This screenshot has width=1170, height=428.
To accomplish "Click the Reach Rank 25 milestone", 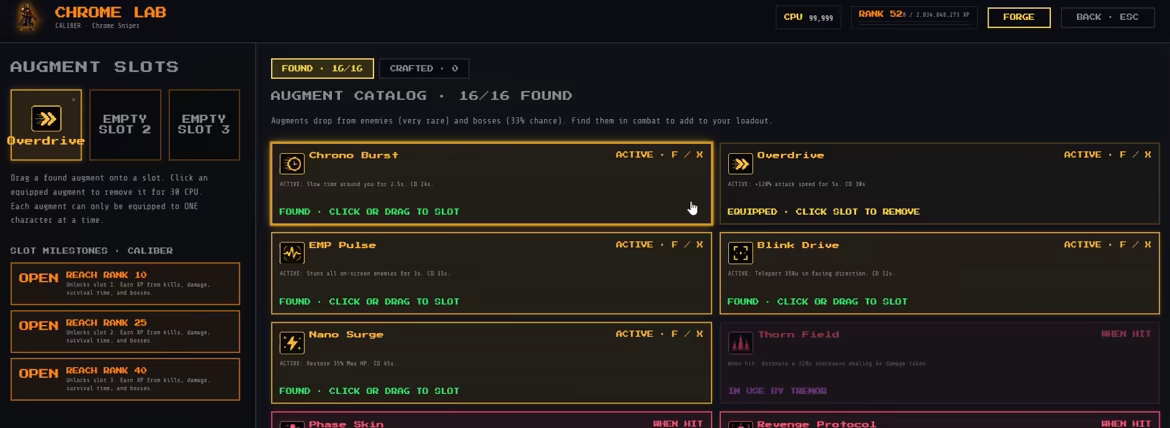I will tap(125, 331).
